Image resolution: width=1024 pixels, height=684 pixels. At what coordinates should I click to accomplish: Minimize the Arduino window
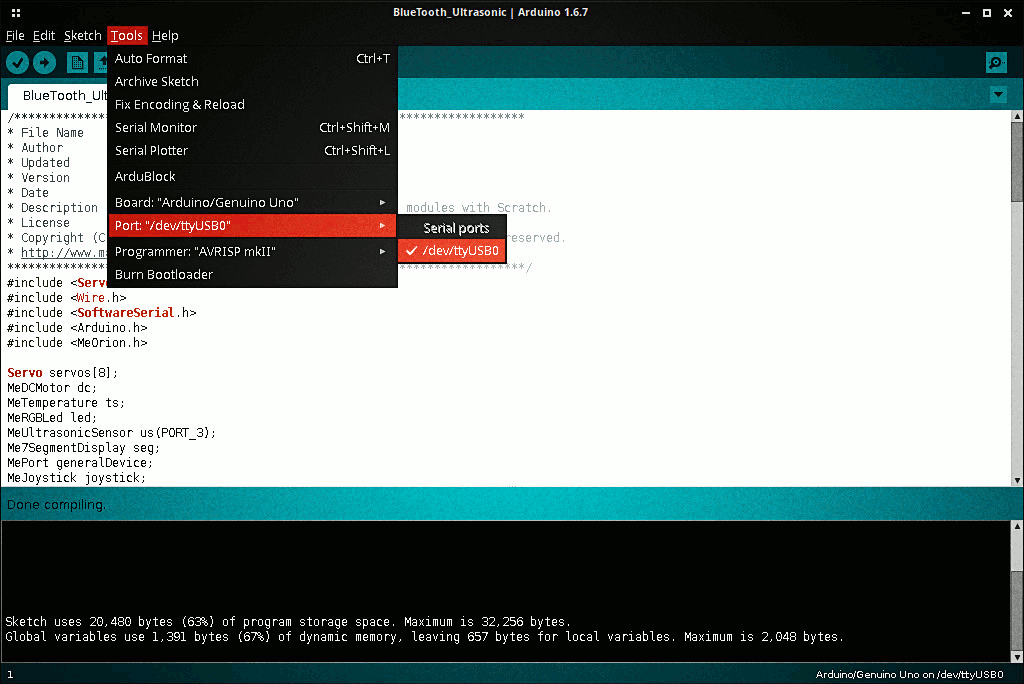[966, 12]
